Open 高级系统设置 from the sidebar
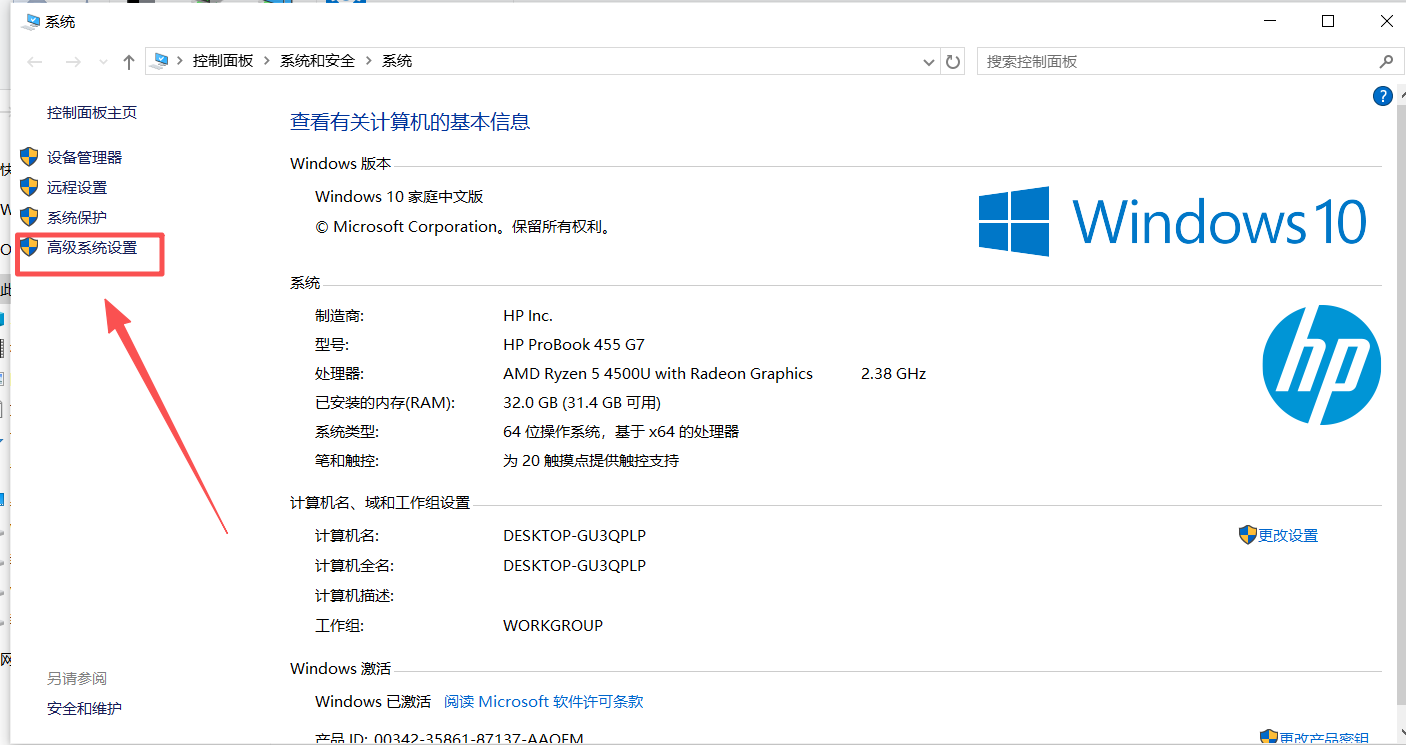 pos(92,247)
